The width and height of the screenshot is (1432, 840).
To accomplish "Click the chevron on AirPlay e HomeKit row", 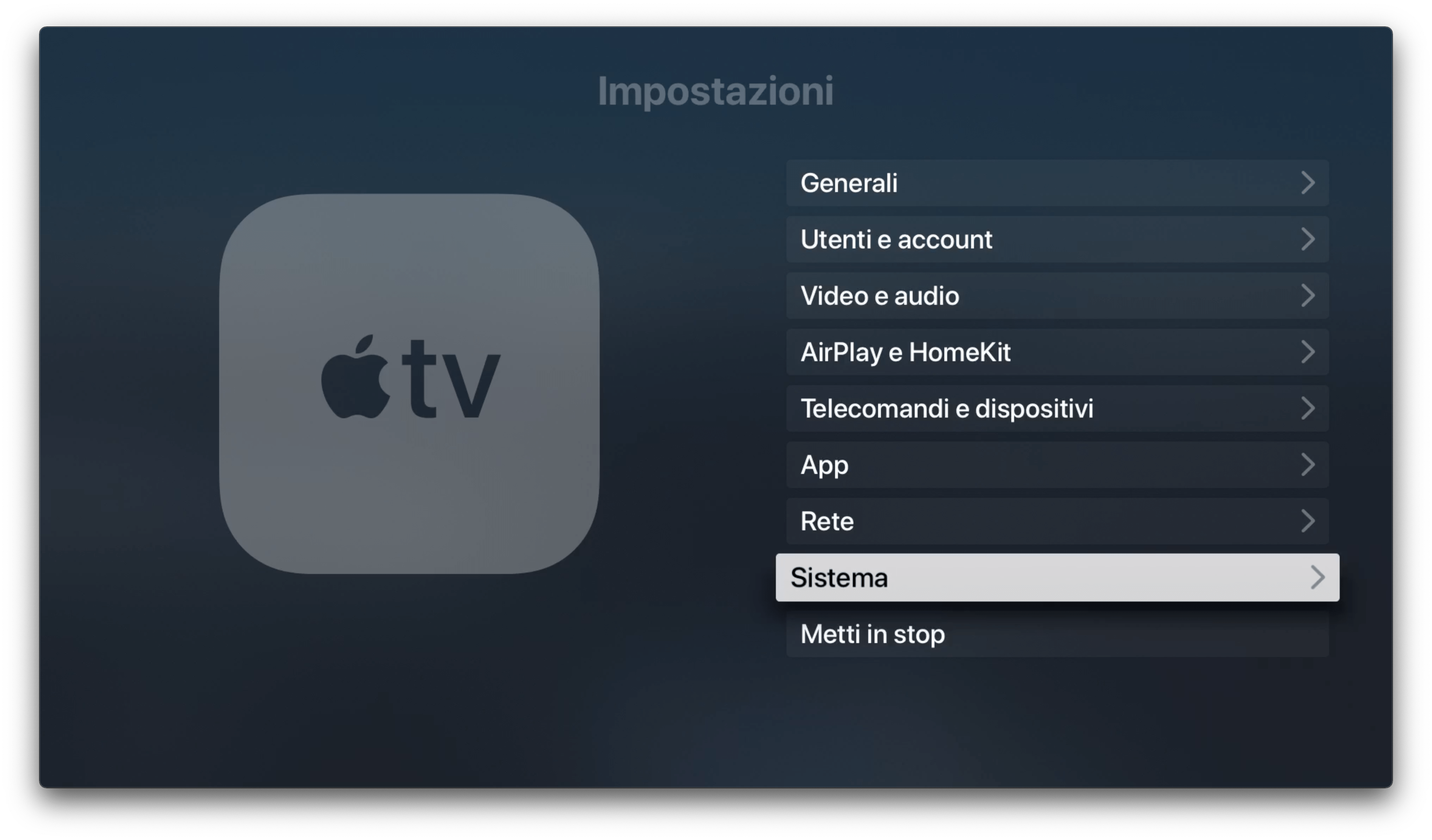I will (1308, 352).
